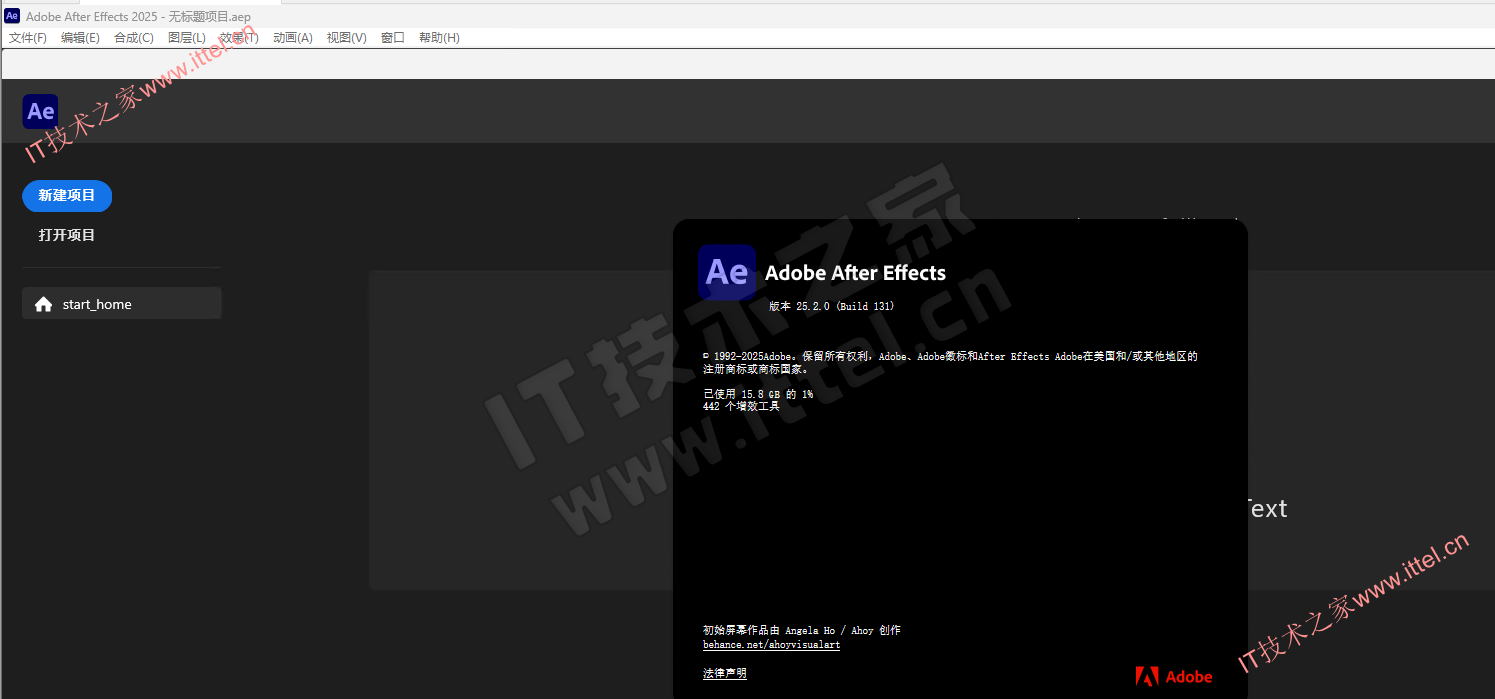Click the Adobe After Effects heading in the dialog
The image size is (1495, 699).
tap(855, 273)
